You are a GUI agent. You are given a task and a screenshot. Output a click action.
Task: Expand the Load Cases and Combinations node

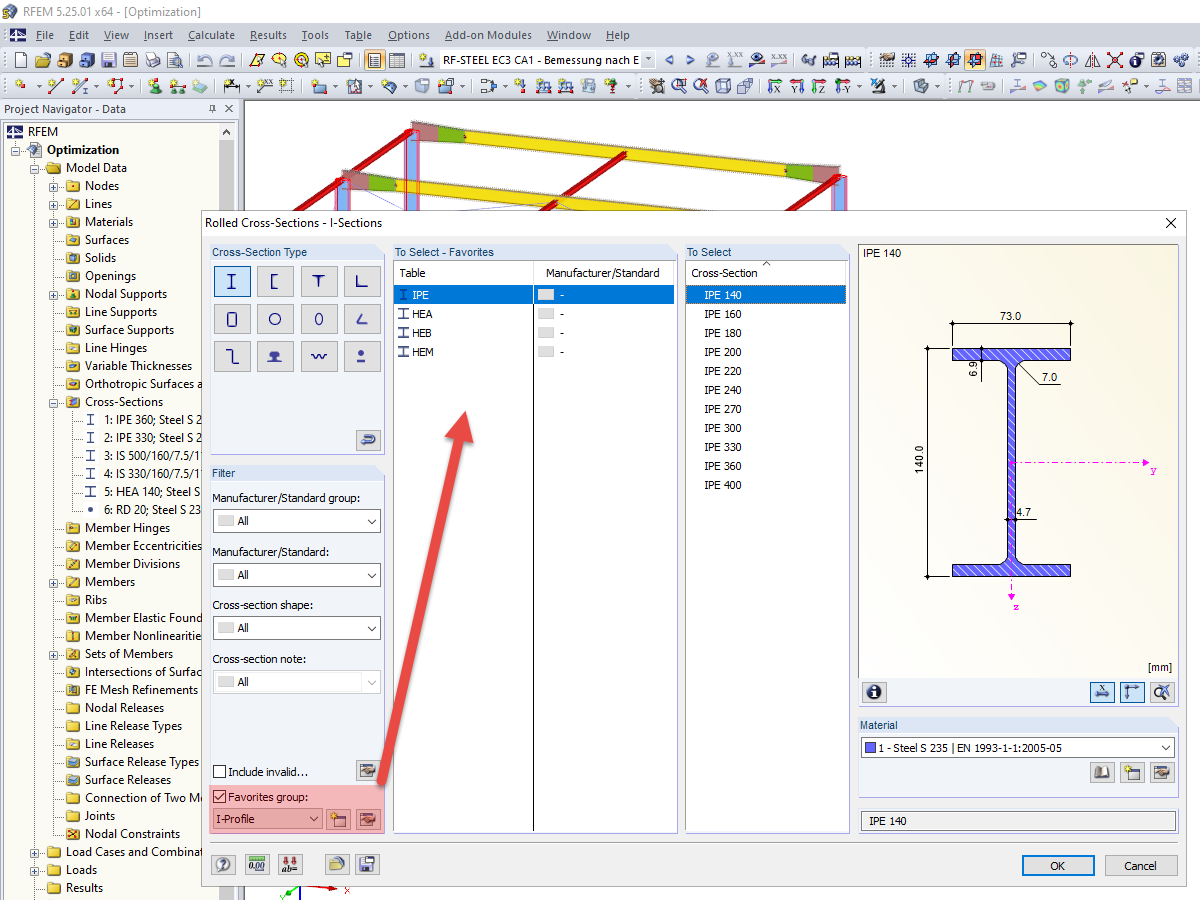(35, 852)
